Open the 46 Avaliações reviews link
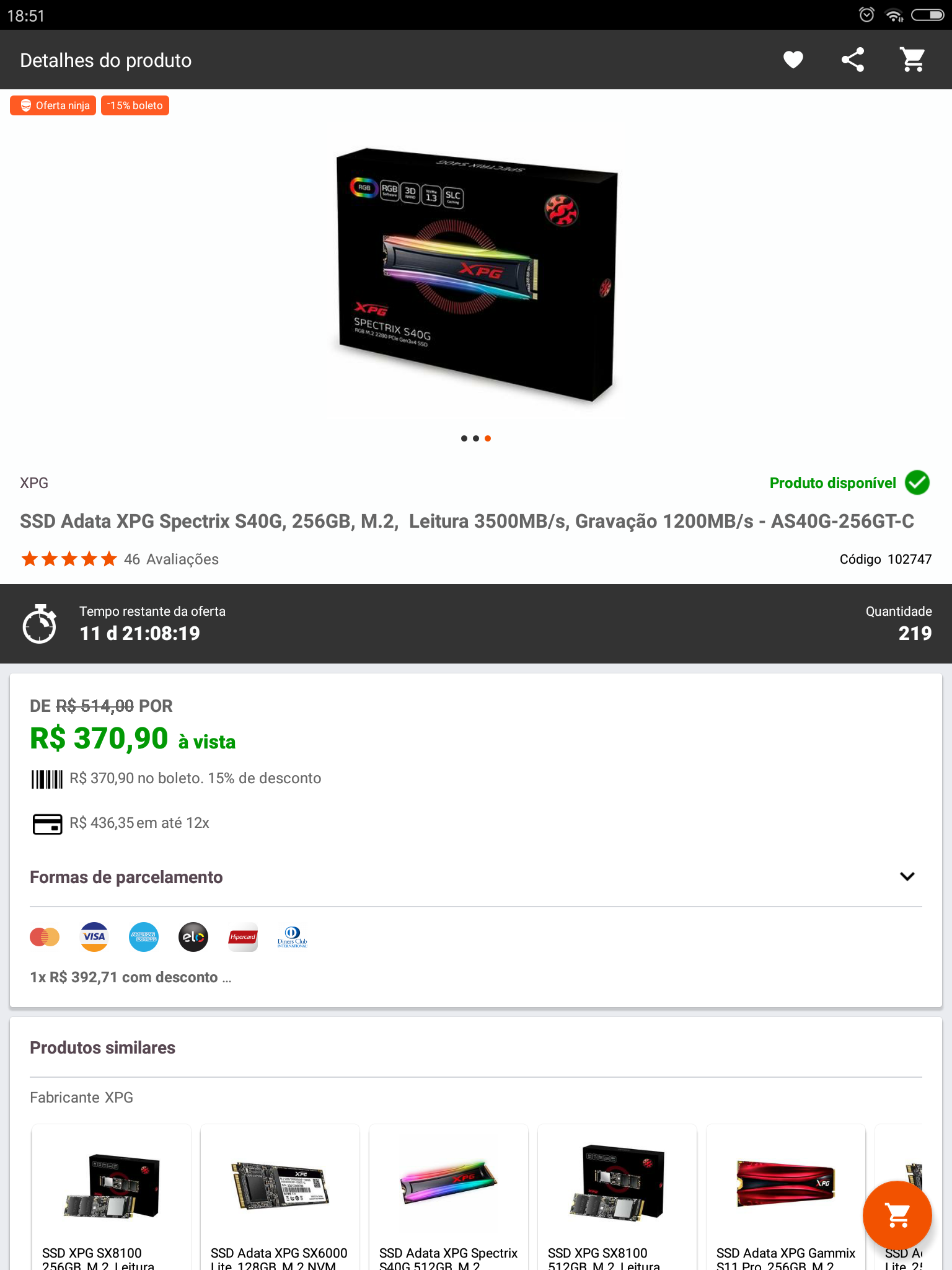Screen dimensions: 952x1270 coord(171,559)
